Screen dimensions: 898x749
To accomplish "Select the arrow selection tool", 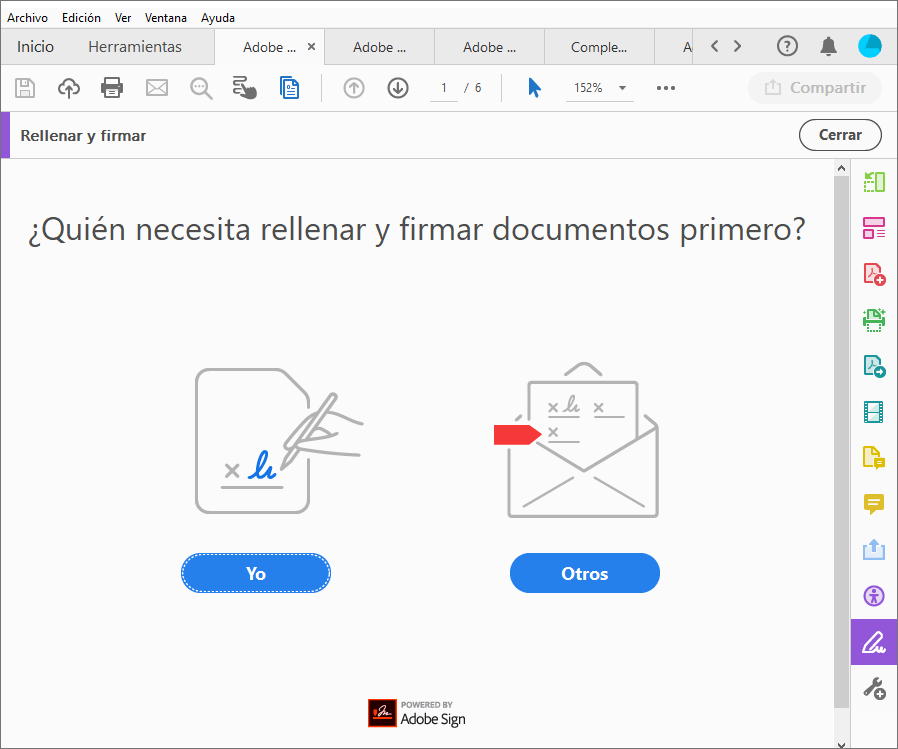I will [x=535, y=88].
